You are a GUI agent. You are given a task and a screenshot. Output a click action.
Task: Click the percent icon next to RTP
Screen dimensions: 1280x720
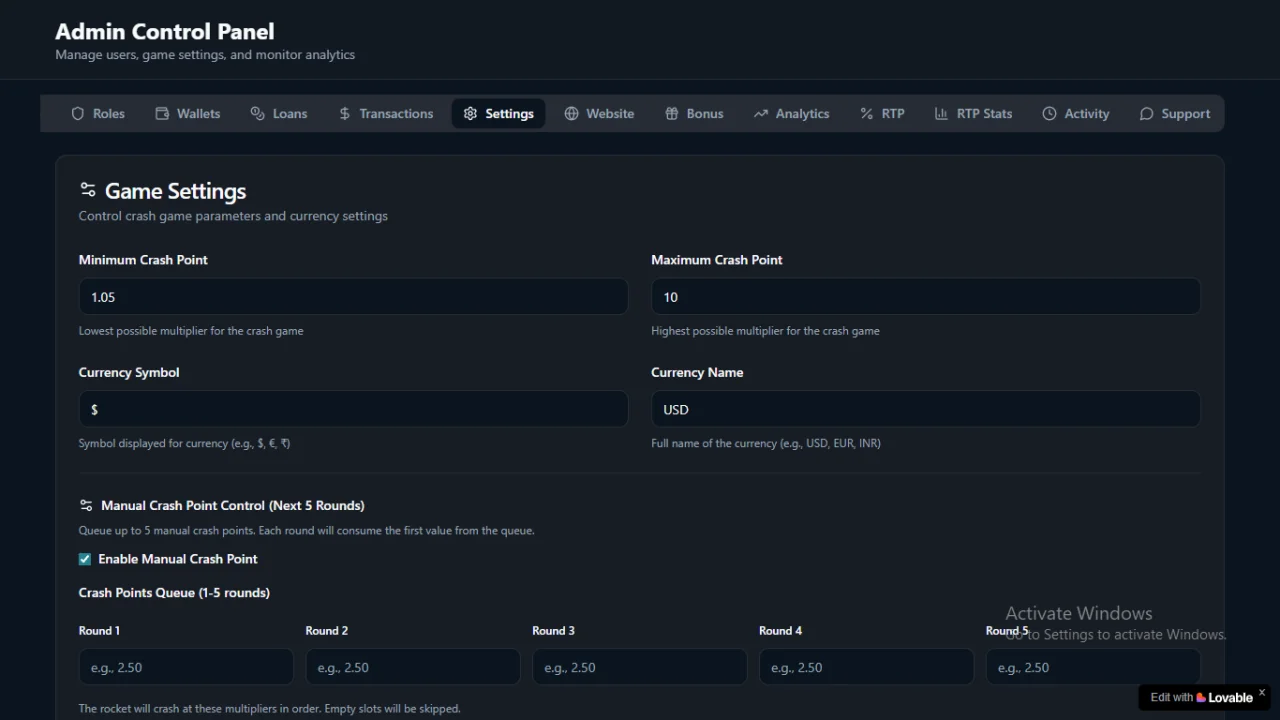[866, 114]
